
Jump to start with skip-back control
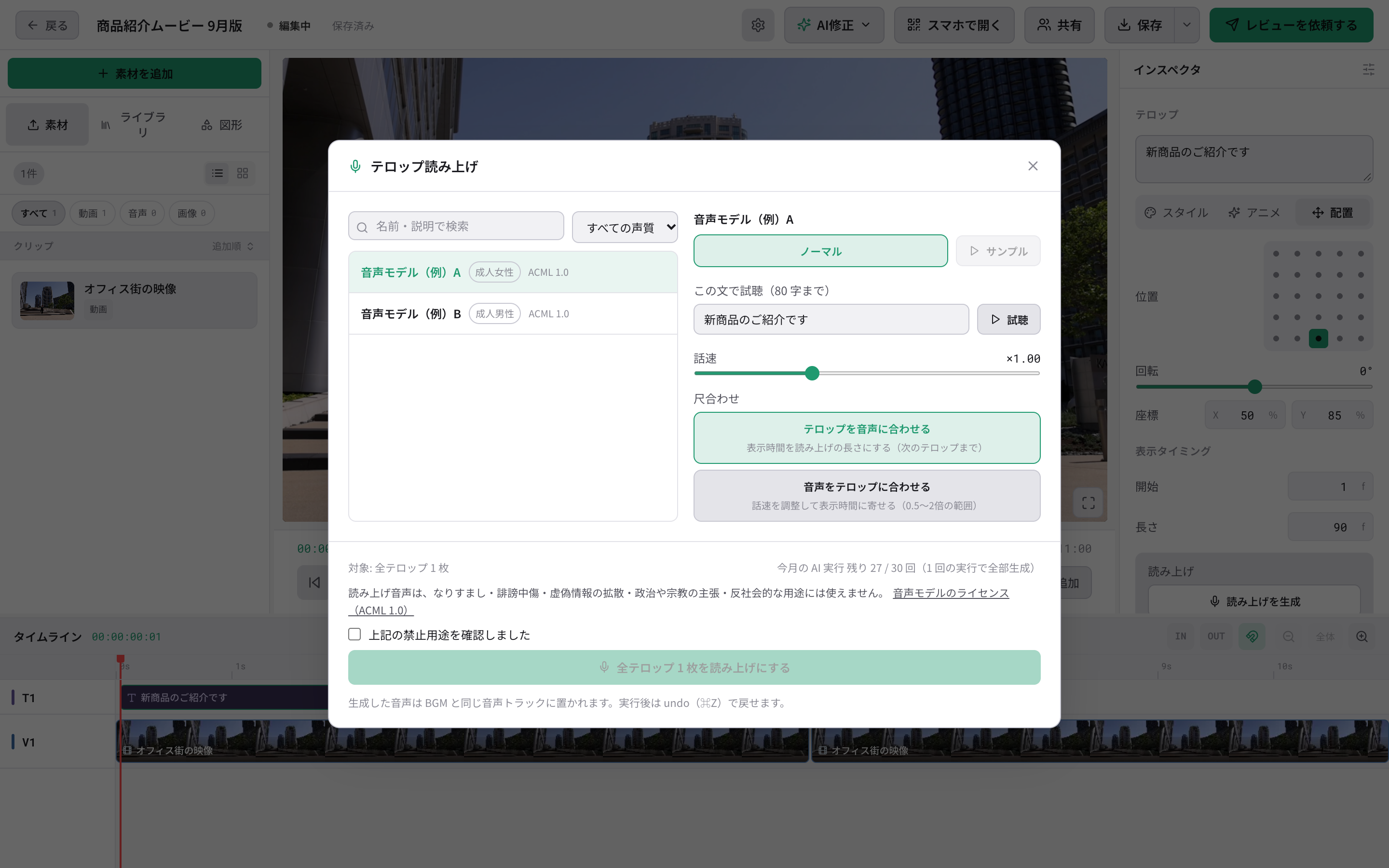click(314, 582)
